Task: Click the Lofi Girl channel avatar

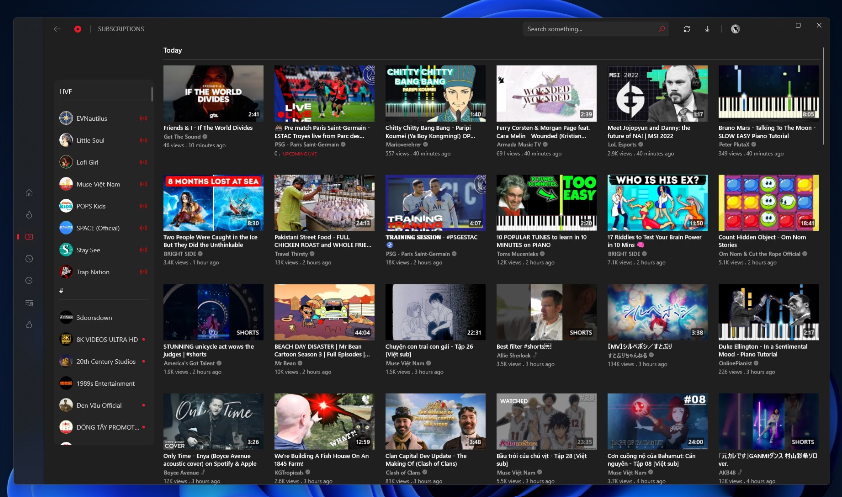Action: [66, 162]
